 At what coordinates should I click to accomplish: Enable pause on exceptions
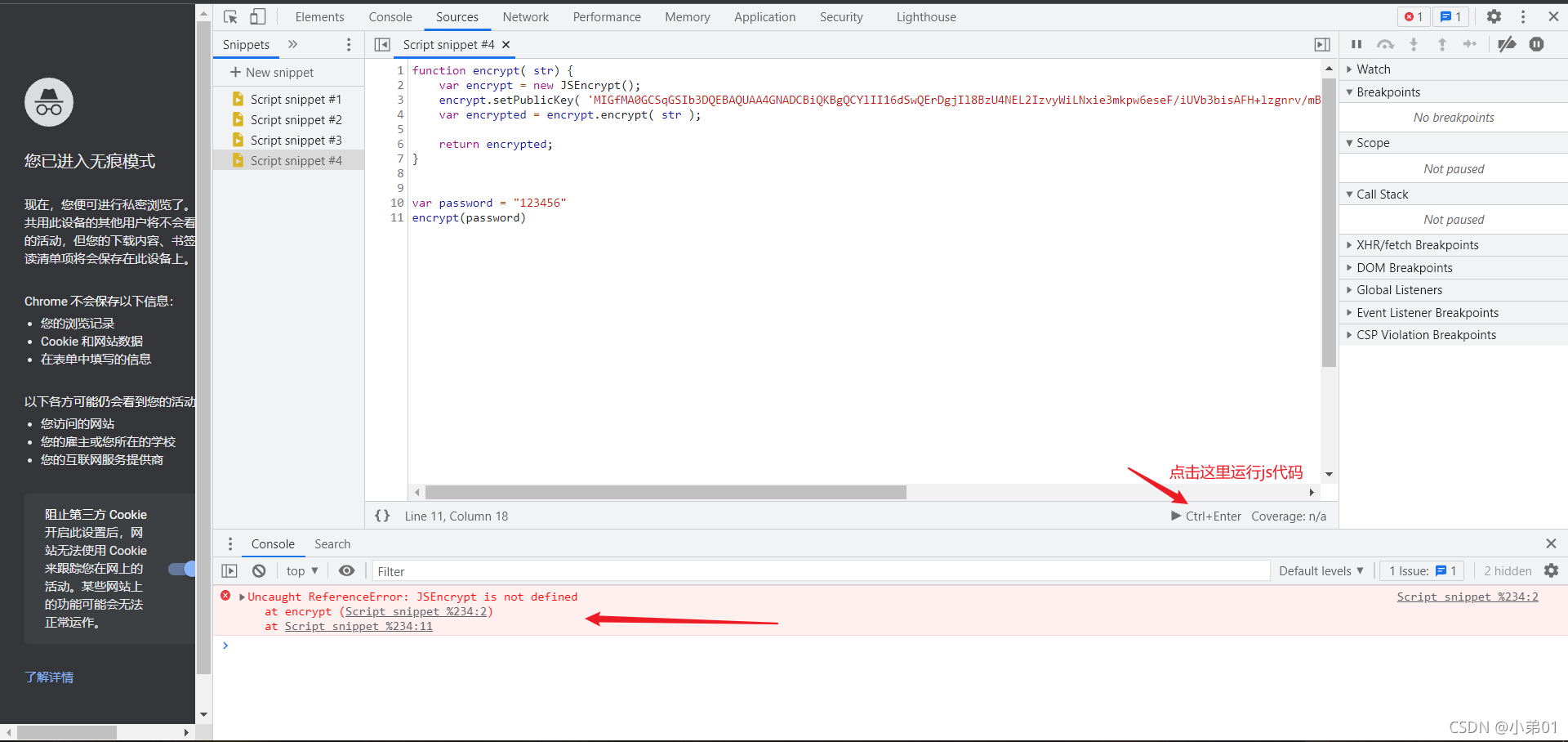1536,45
